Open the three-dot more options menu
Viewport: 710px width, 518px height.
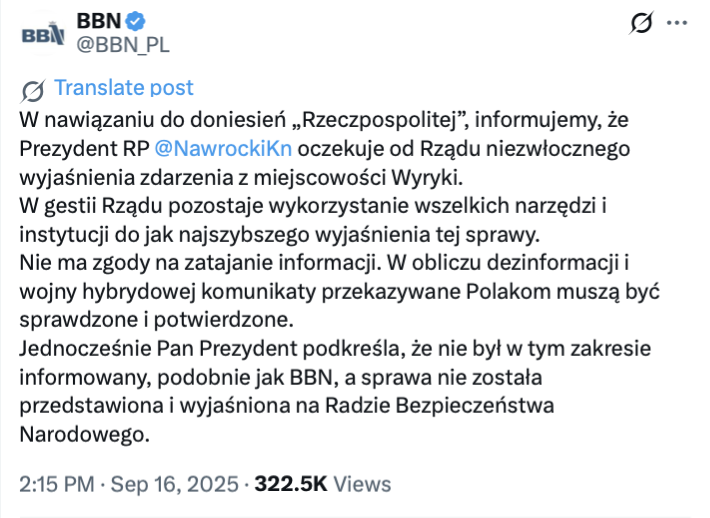[x=677, y=22]
